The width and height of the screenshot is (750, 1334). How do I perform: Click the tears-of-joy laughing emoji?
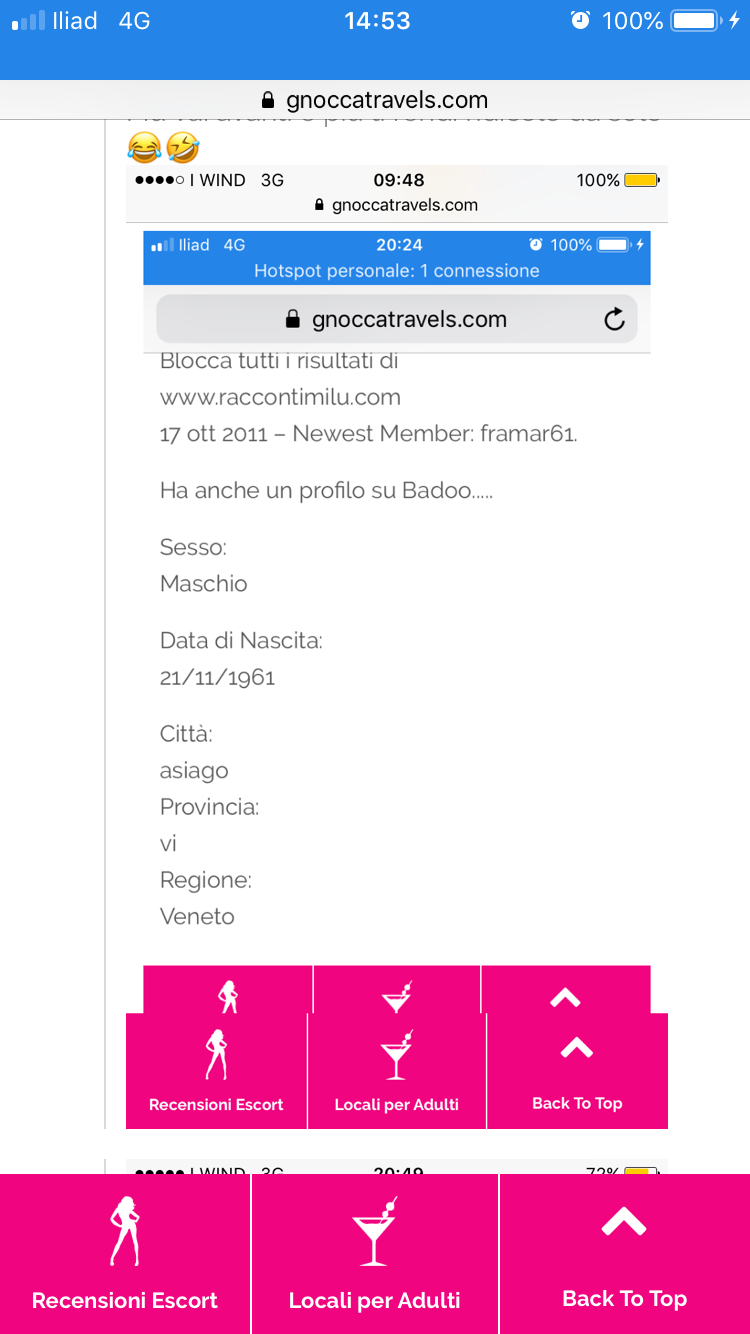coord(144,149)
